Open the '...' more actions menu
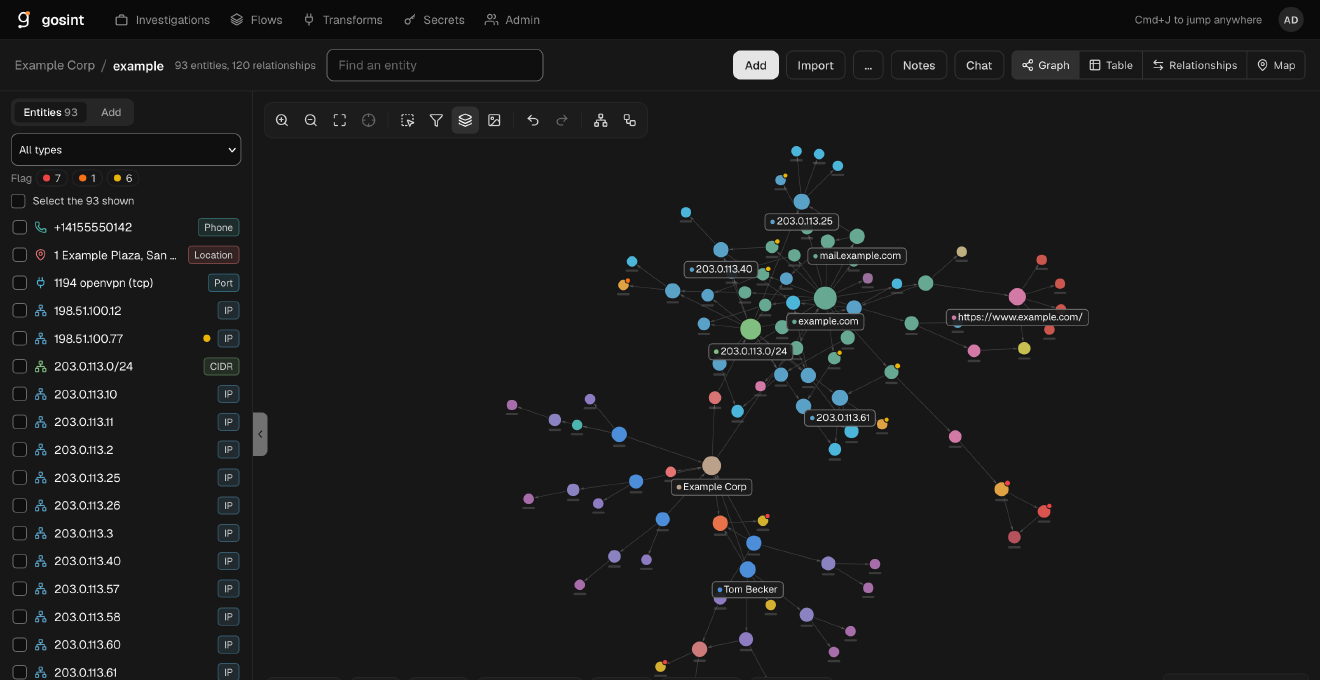 pos(867,65)
